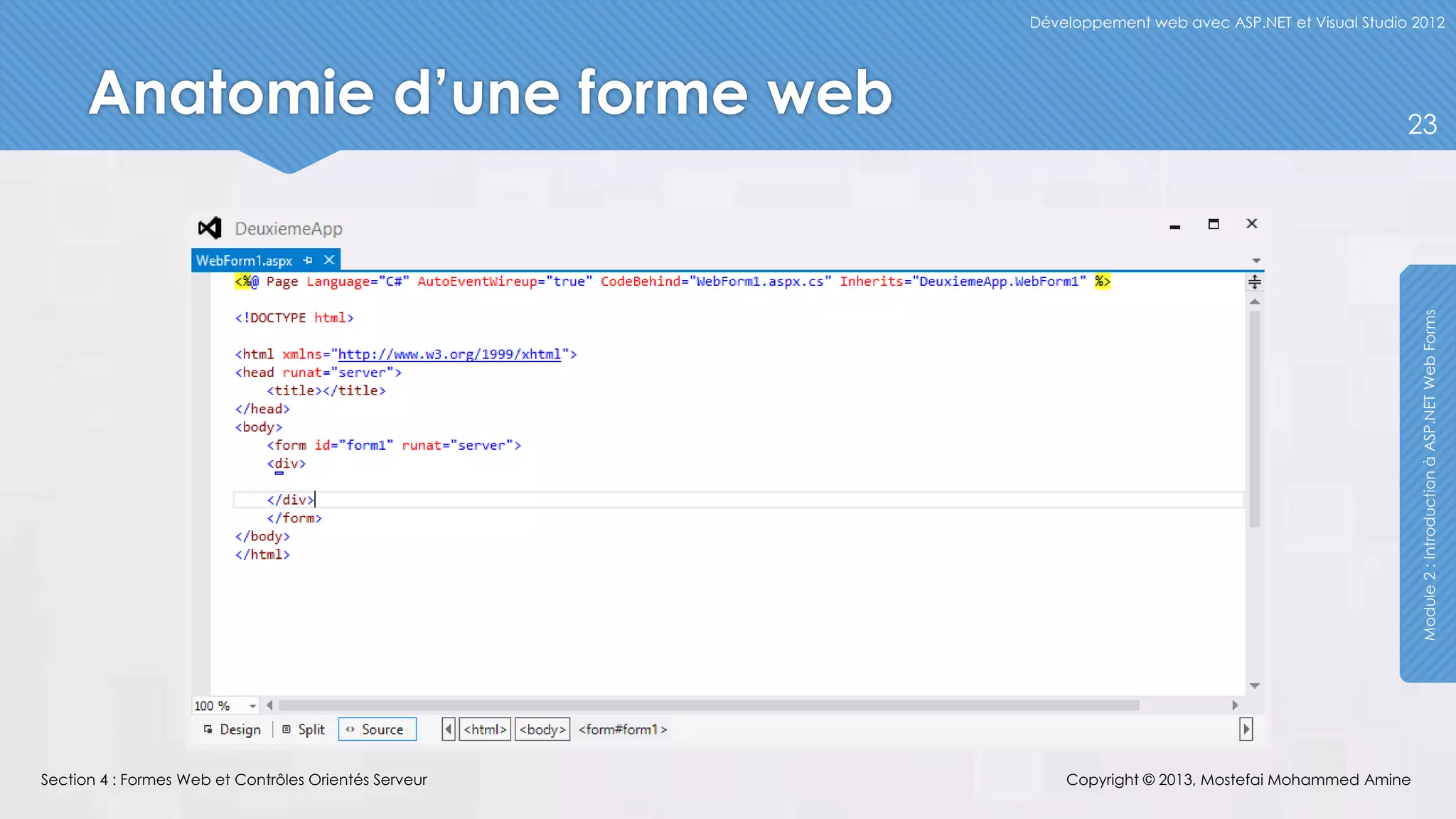Image resolution: width=1456 pixels, height=819 pixels.
Task: Click the DeuxiemeApp window title
Action: 289,229
